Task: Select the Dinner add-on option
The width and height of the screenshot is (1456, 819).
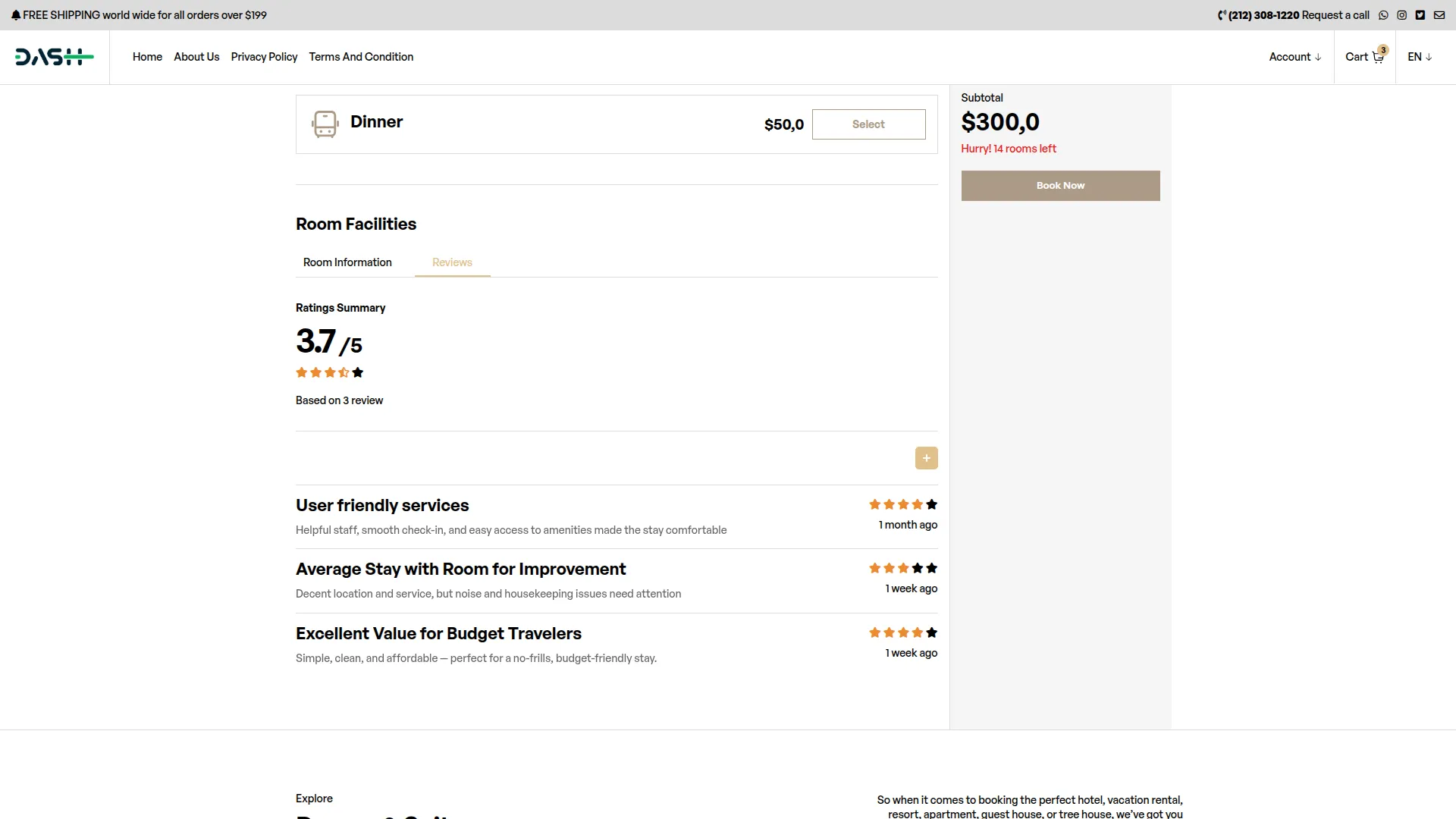Action: click(x=868, y=124)
